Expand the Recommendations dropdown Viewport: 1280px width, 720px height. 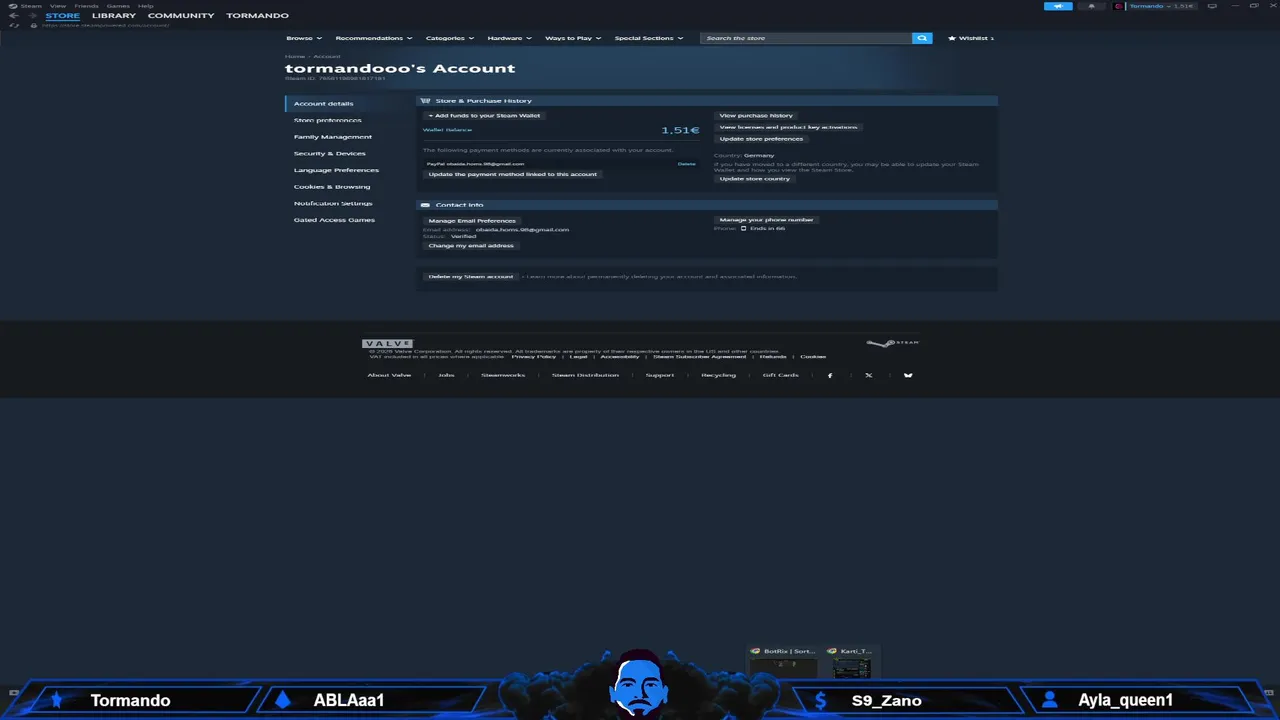374,38
